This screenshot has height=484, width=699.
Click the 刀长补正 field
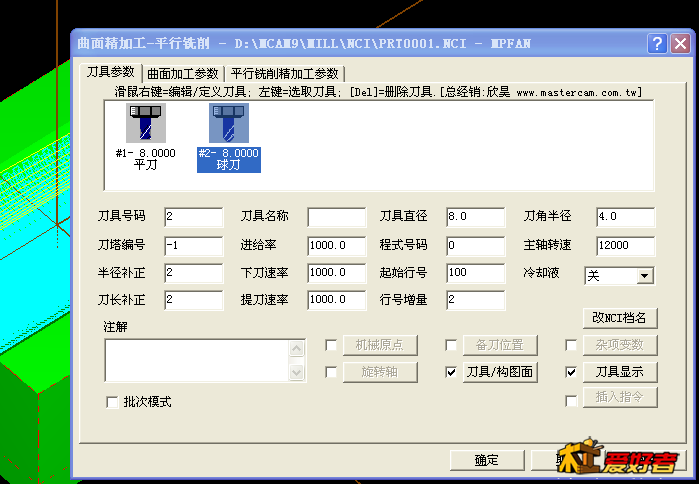[193, 300]
